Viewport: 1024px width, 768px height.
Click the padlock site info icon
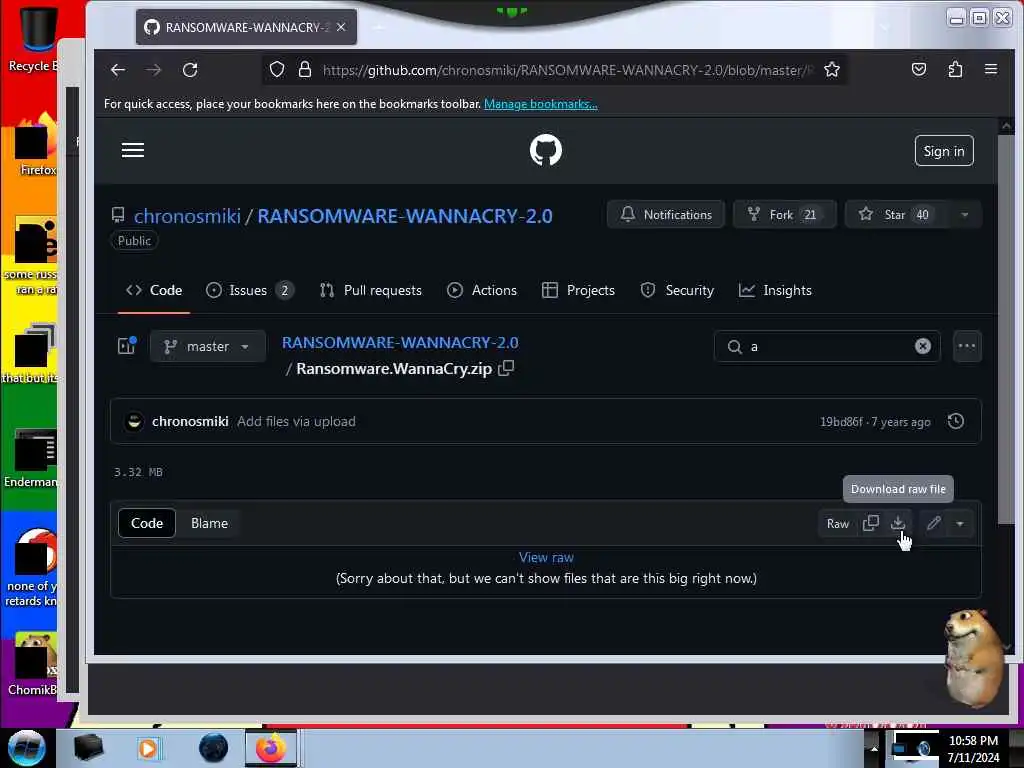tap(304, 69)
